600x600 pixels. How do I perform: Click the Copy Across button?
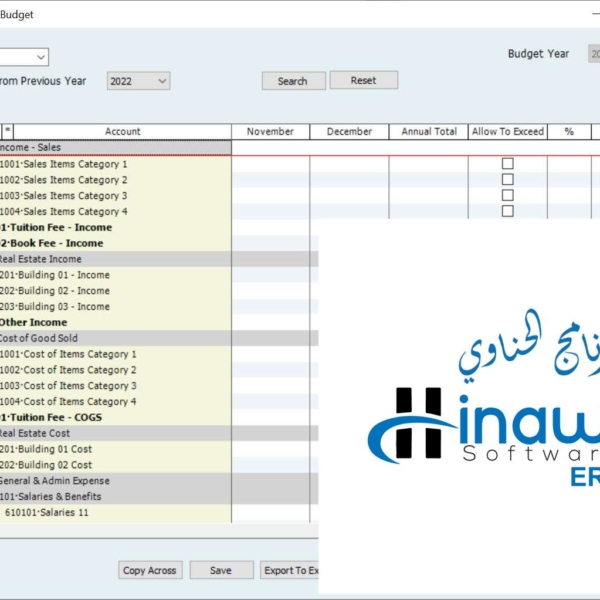pyautogui.click(x=149, y=570)
